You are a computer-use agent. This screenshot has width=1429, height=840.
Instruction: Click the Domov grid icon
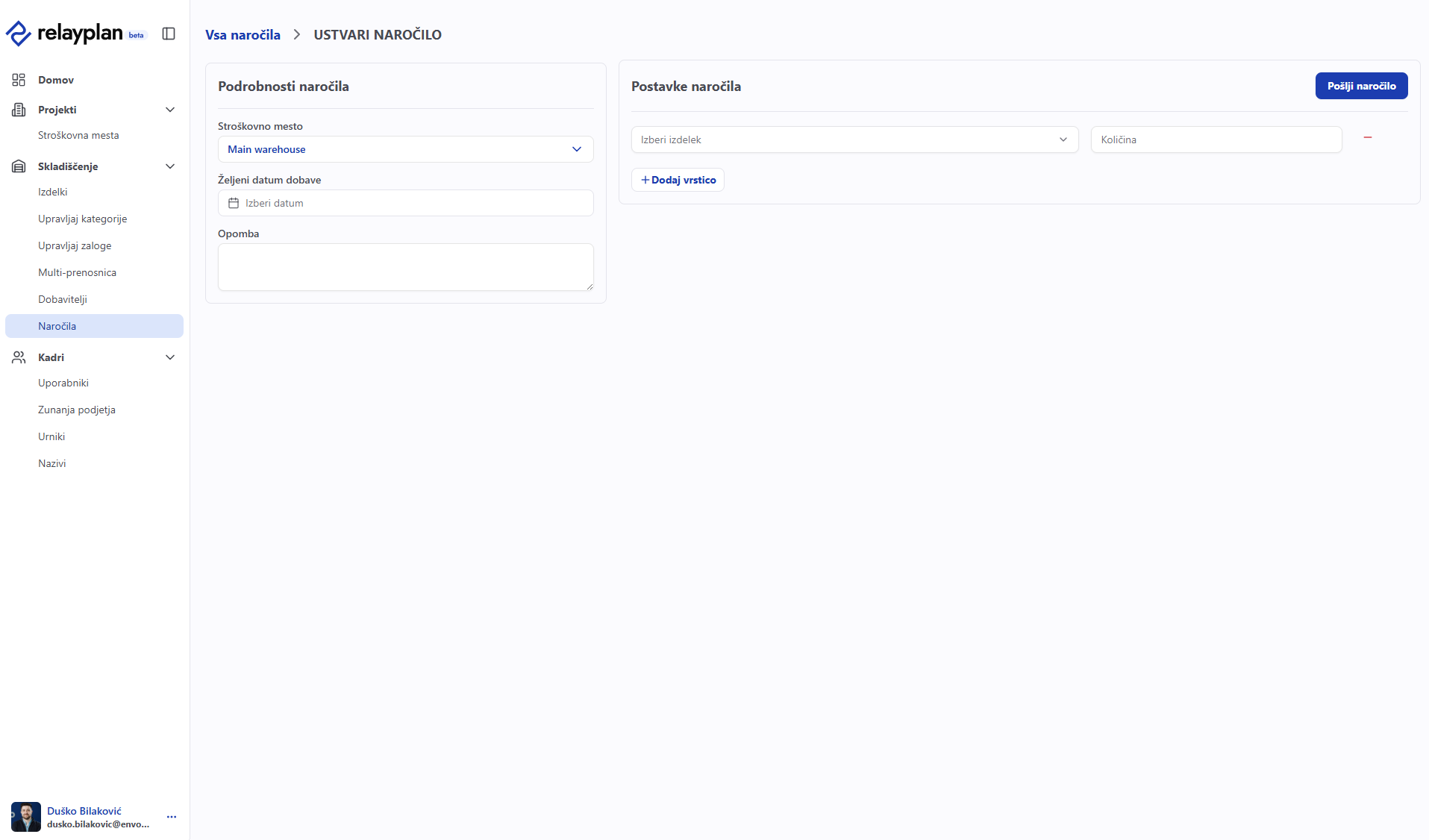(19, 80)
